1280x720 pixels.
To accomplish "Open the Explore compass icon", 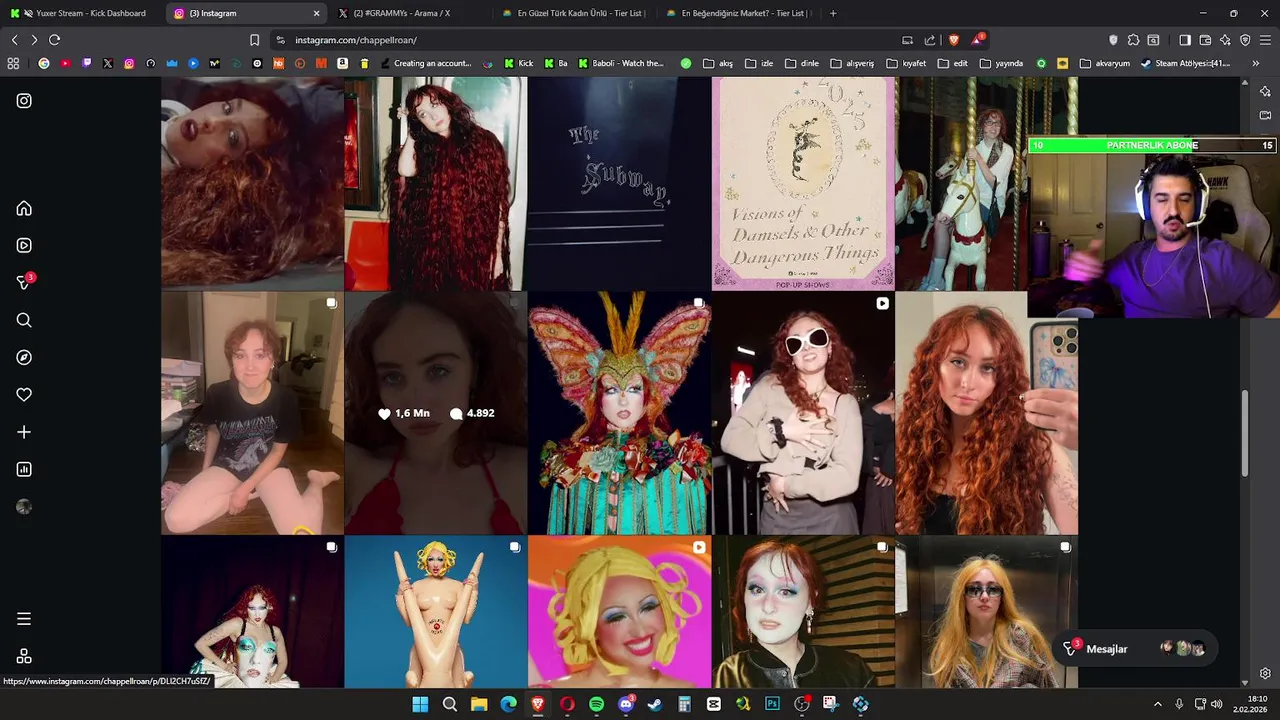I will pos(24,357).
